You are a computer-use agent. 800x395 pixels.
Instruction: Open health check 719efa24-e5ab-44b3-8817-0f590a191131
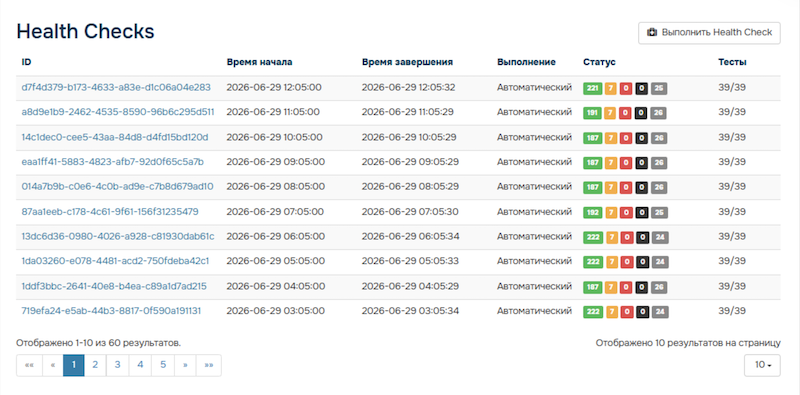111,311
